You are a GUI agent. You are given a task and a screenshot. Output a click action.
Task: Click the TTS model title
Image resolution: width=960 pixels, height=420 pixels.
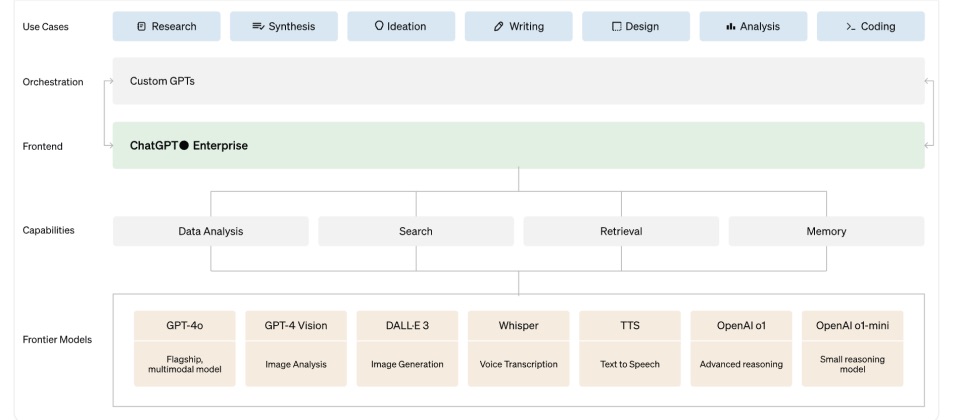click(629, 326)
